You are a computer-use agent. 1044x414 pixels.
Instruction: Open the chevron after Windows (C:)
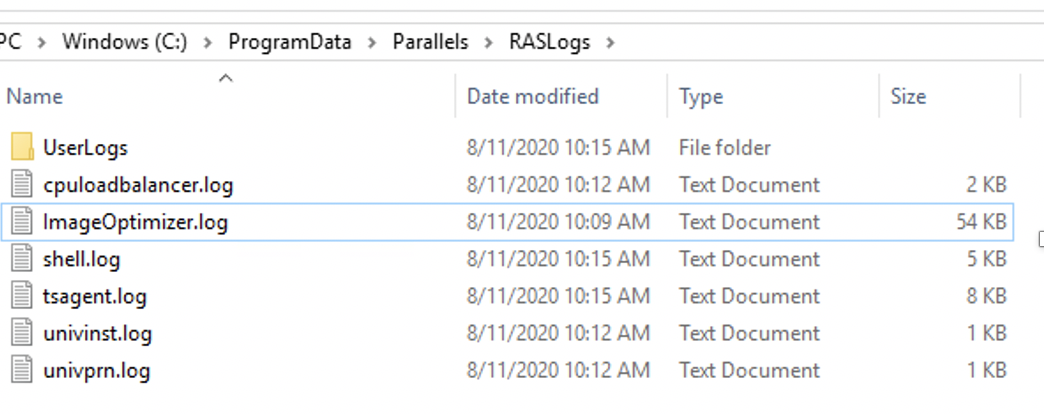pos(208,42)
